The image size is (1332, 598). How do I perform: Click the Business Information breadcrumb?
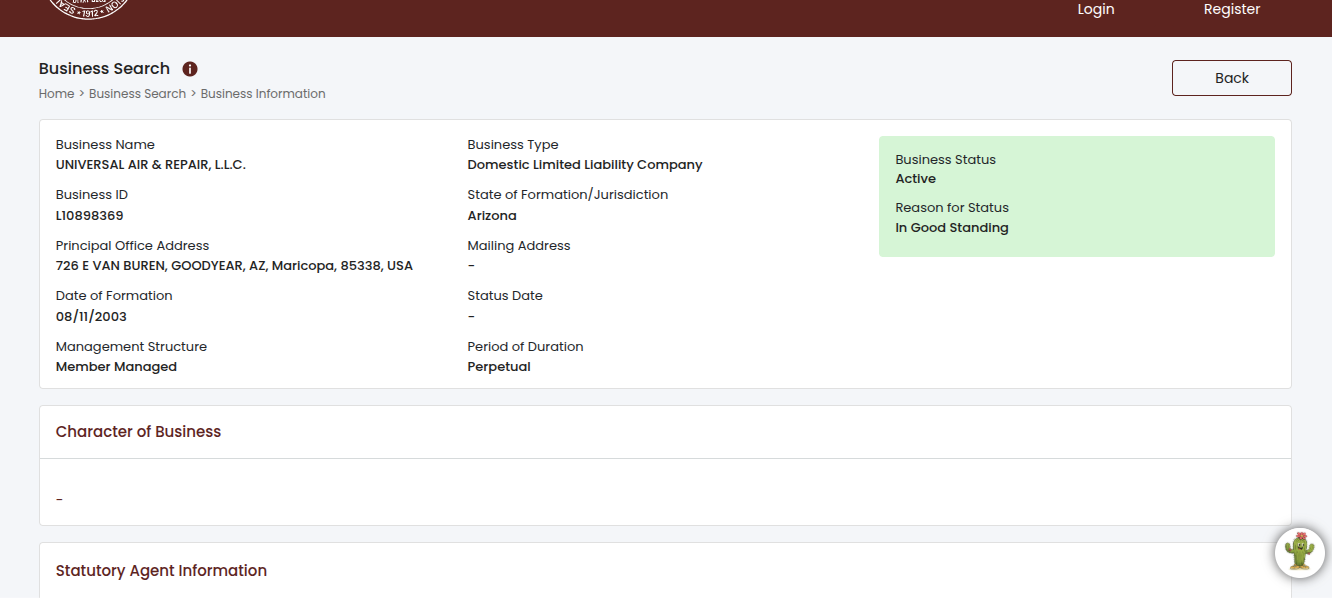(263, 94)
